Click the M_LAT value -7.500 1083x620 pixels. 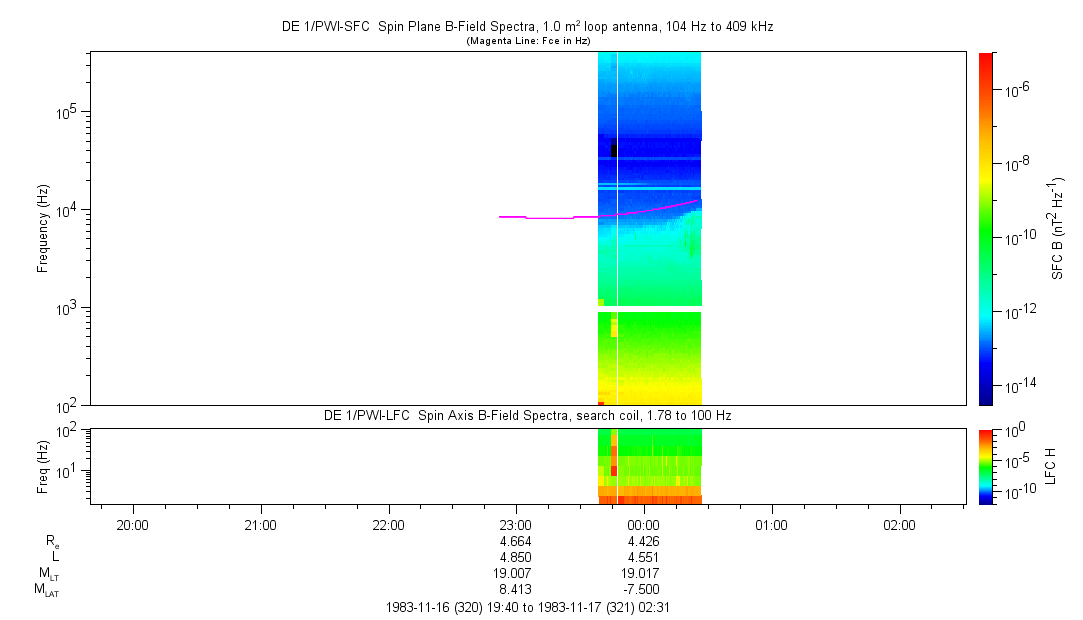[642, 589]
